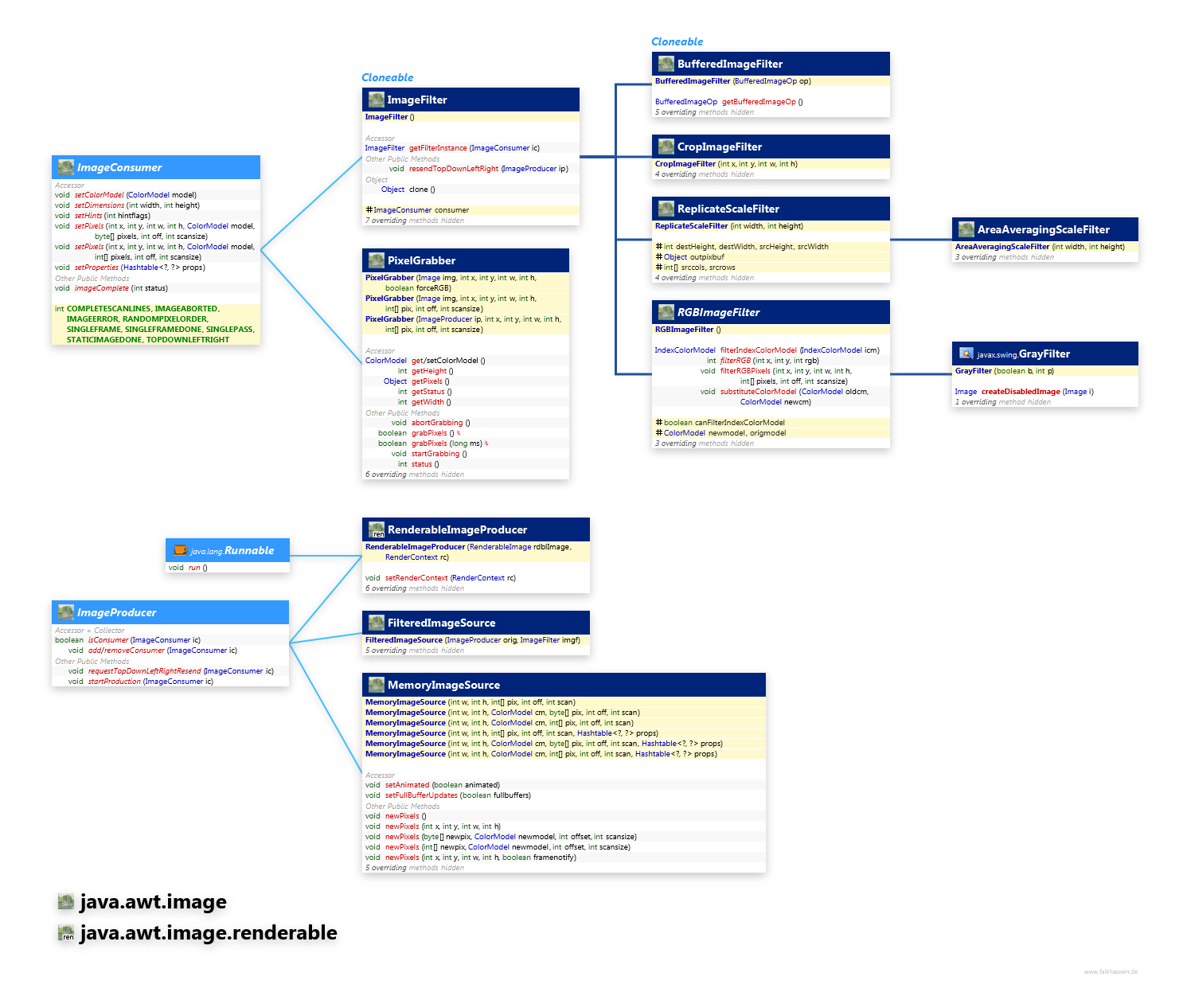Open the BufferedImageFilter class title

tap(730, 64)
